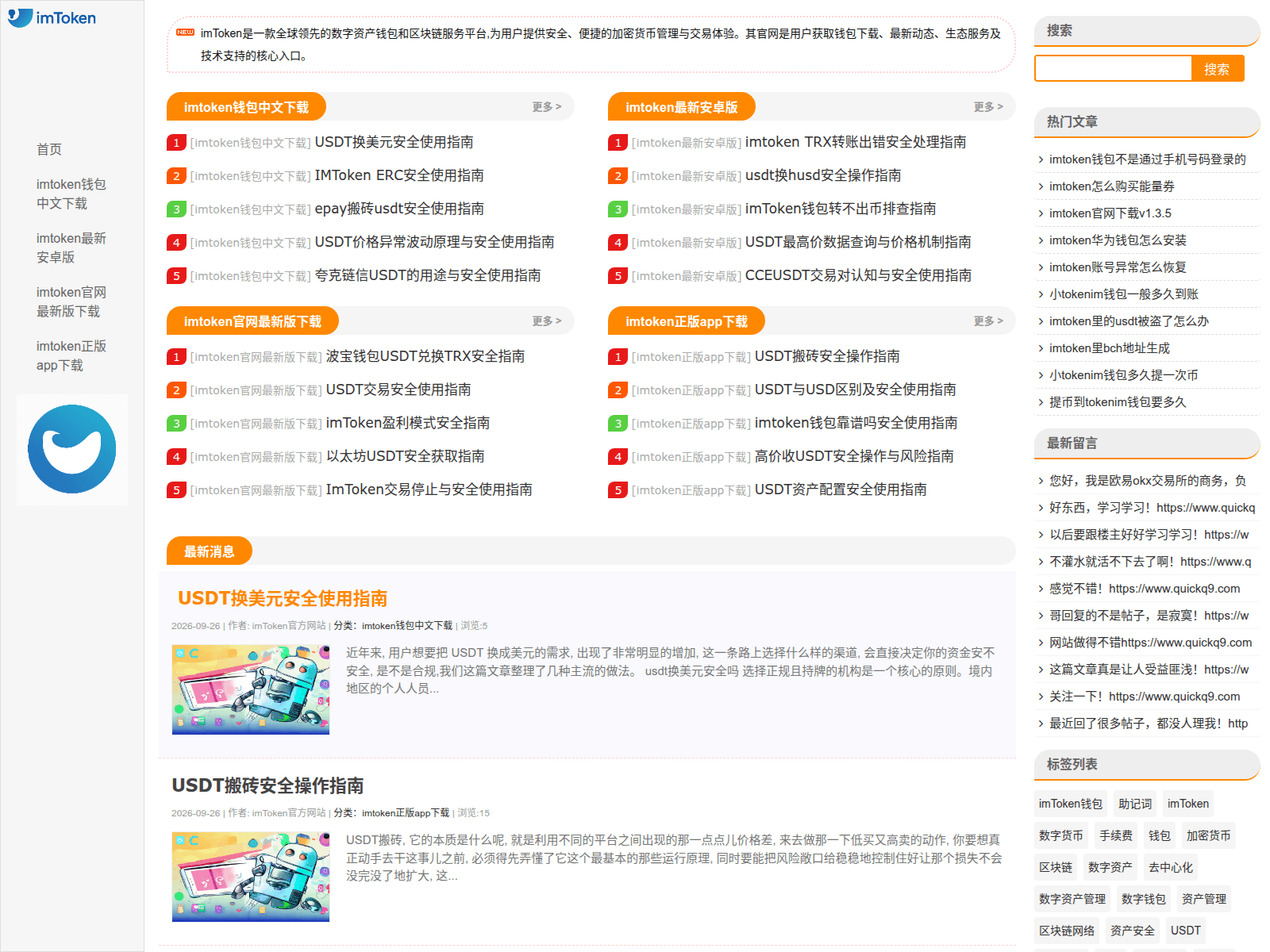Select the 助记词 tag

click(1135, 804)
